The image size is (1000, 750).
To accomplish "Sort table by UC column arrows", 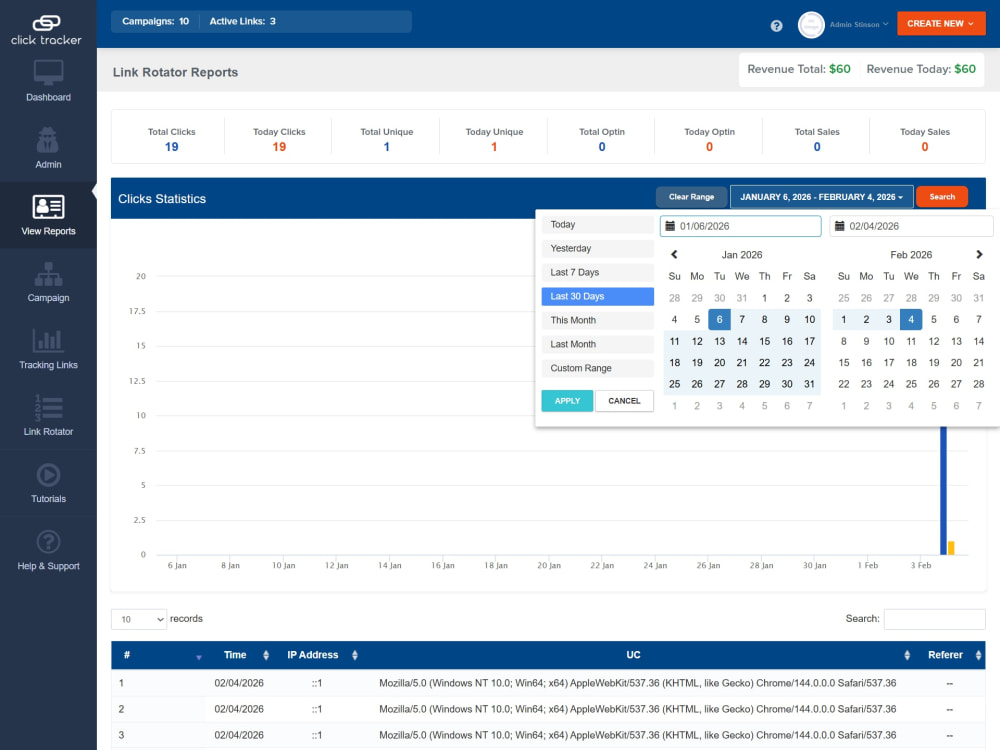I will 907,655.
